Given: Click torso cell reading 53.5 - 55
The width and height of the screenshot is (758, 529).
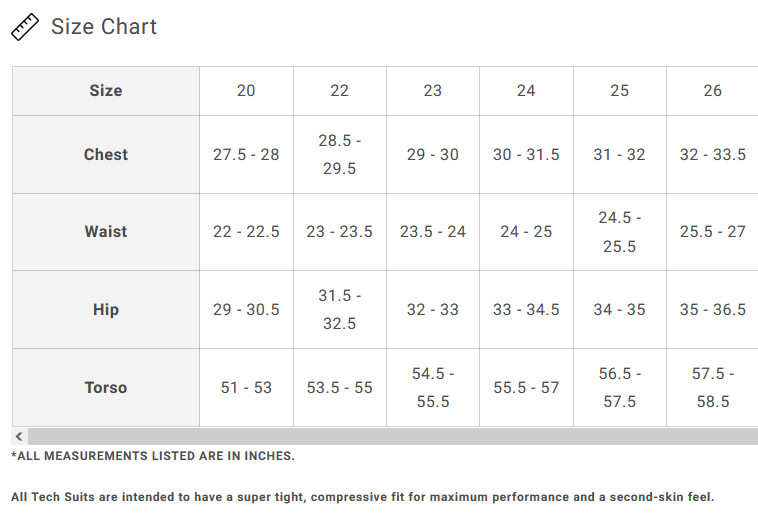Looking at the screenshot, I should tap(339, 388).
